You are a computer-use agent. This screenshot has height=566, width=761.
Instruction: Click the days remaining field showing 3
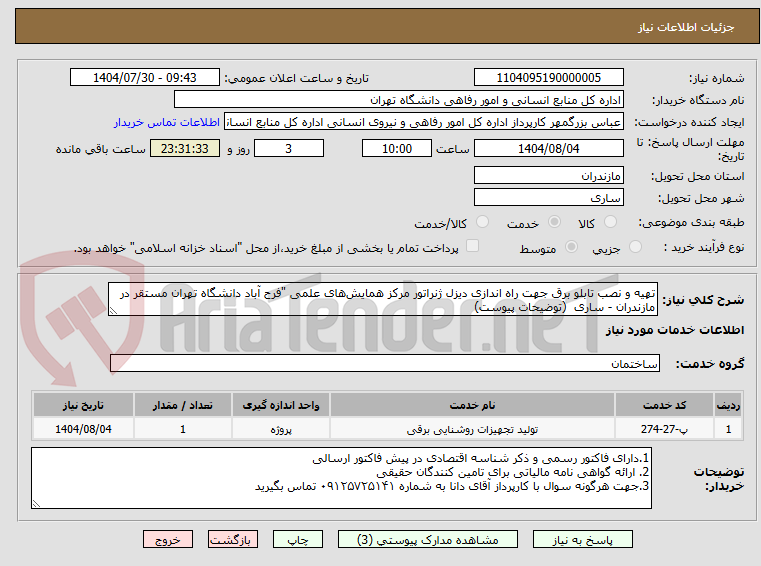click(289, 149)
